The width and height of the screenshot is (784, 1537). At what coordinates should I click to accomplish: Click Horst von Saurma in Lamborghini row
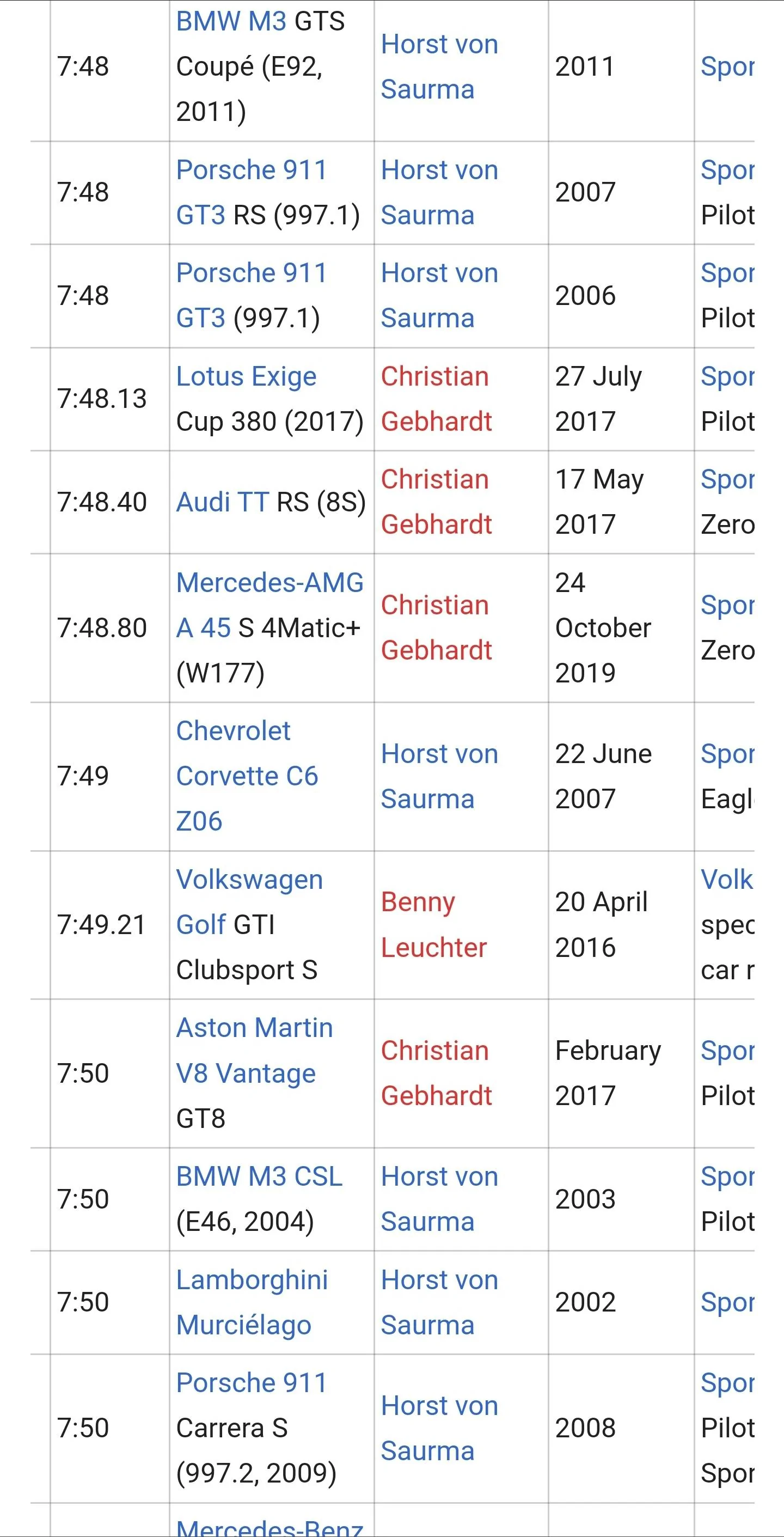point(439,1302)
